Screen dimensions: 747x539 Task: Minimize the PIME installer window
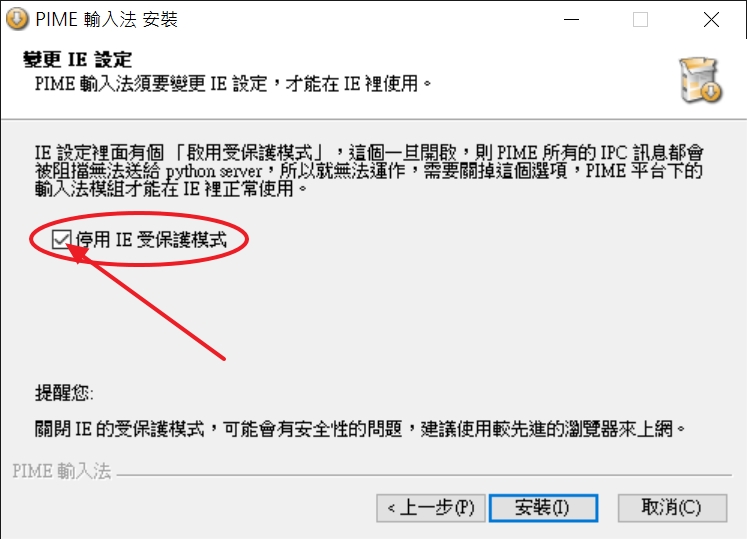(x=571, y=20)
